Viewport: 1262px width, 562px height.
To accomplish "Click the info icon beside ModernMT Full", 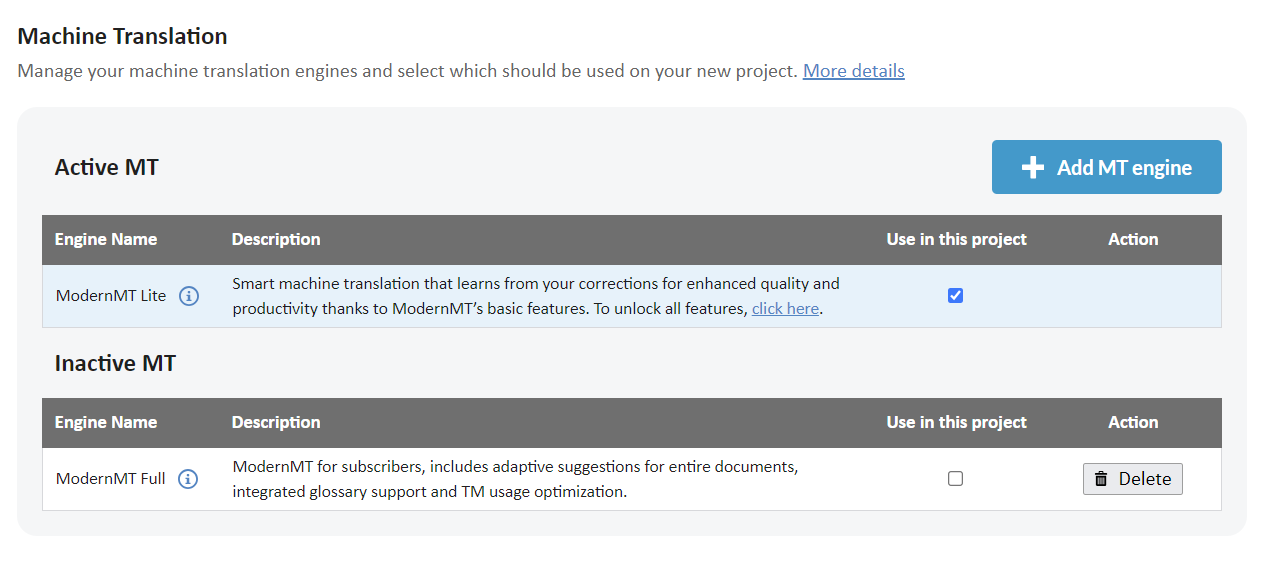I will [x=188, y=479].
